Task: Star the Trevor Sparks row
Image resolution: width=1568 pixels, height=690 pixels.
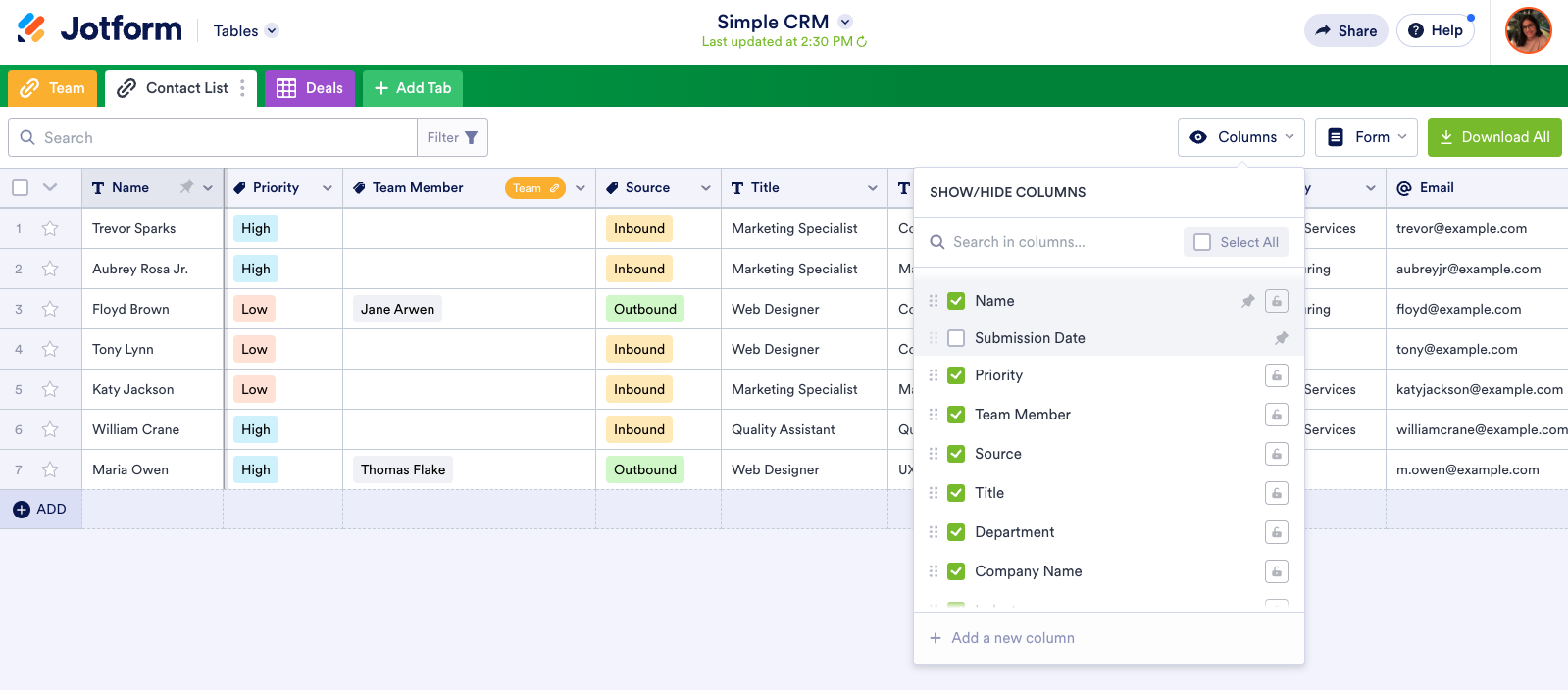Action: coord(50,228)
